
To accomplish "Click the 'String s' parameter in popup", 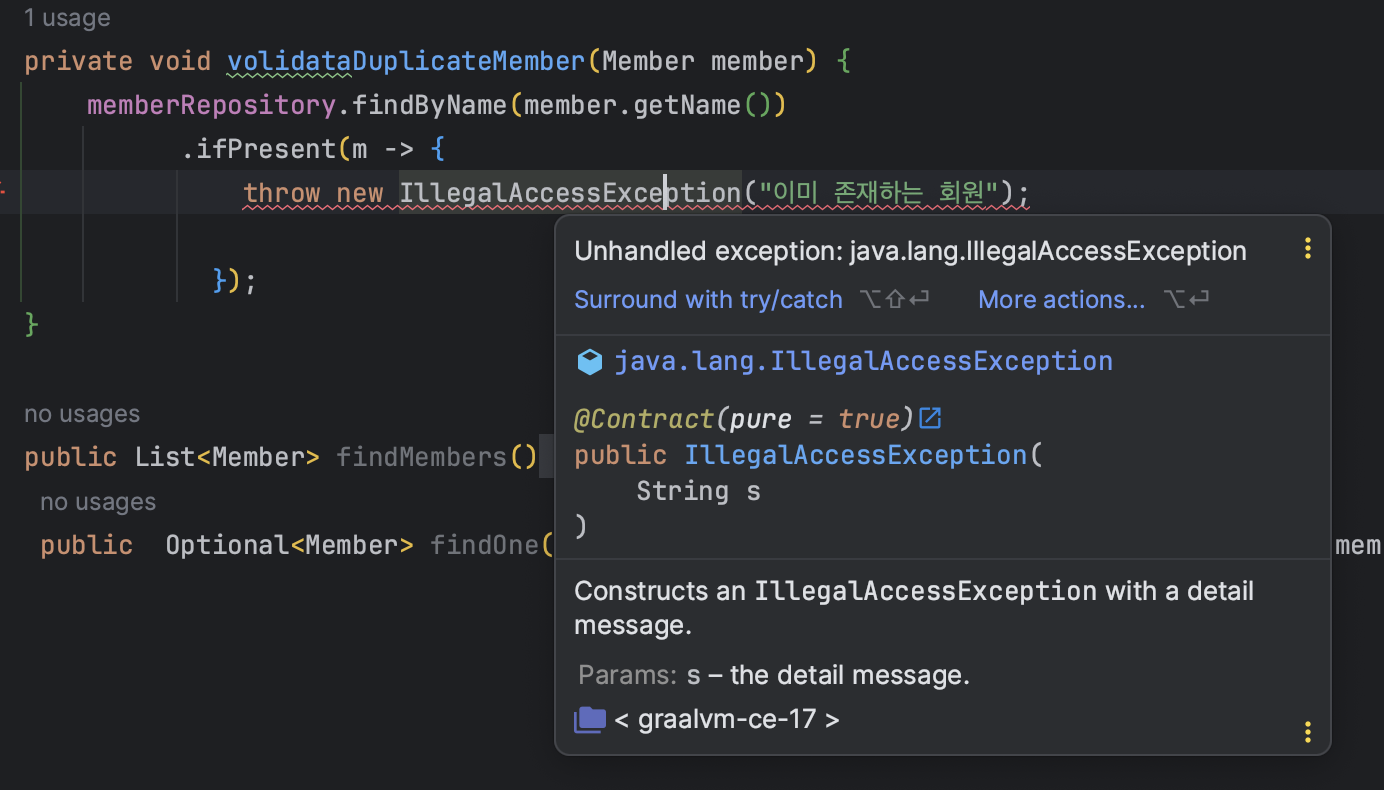I will [698, 491].
